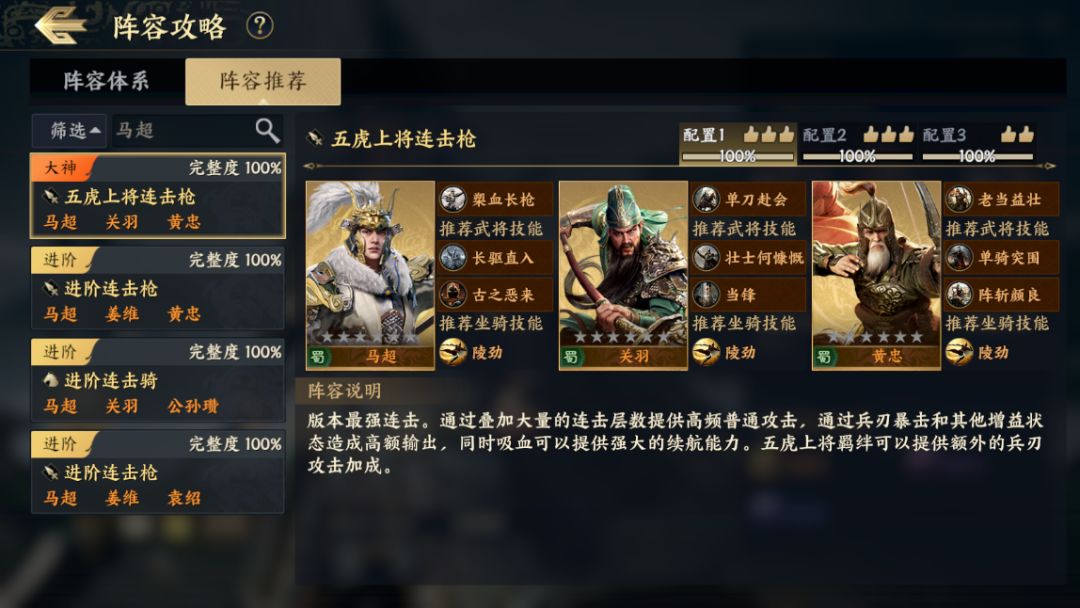Screen dimensions: 1080x608
Task: Select the 配置1 configuration
Action: (738, 143)
